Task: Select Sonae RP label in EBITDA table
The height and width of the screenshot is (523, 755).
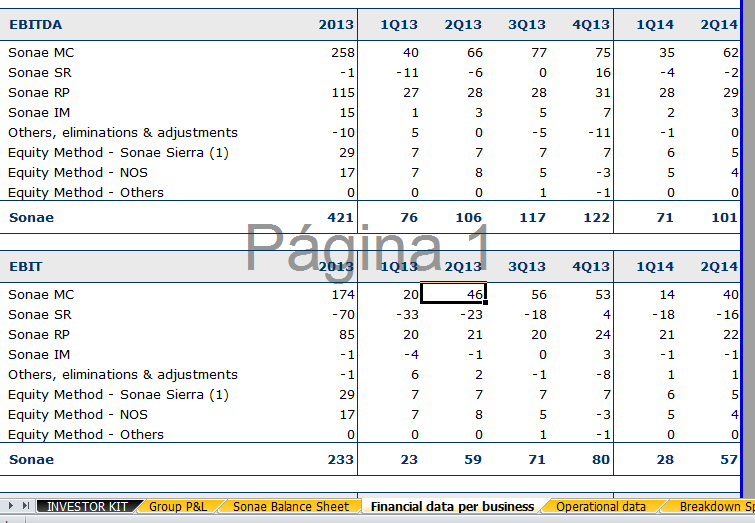Action: point(39,92)
